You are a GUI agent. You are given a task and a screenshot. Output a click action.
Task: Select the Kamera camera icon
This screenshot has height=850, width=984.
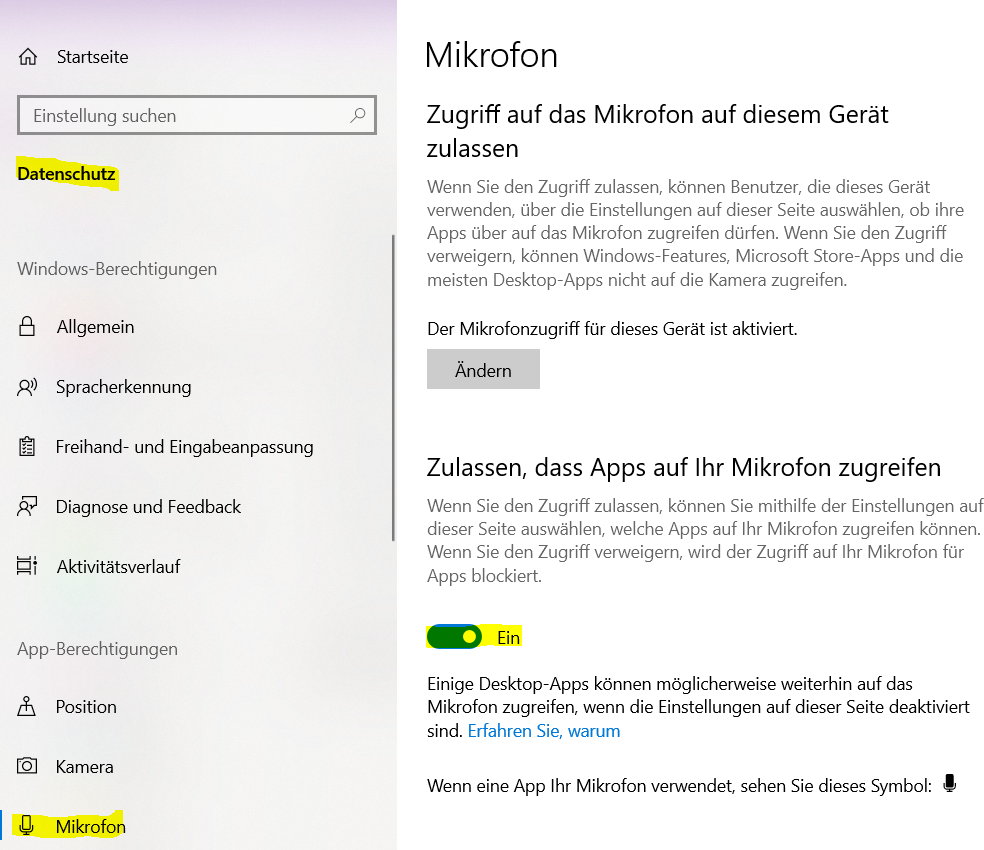click(27, 766)
